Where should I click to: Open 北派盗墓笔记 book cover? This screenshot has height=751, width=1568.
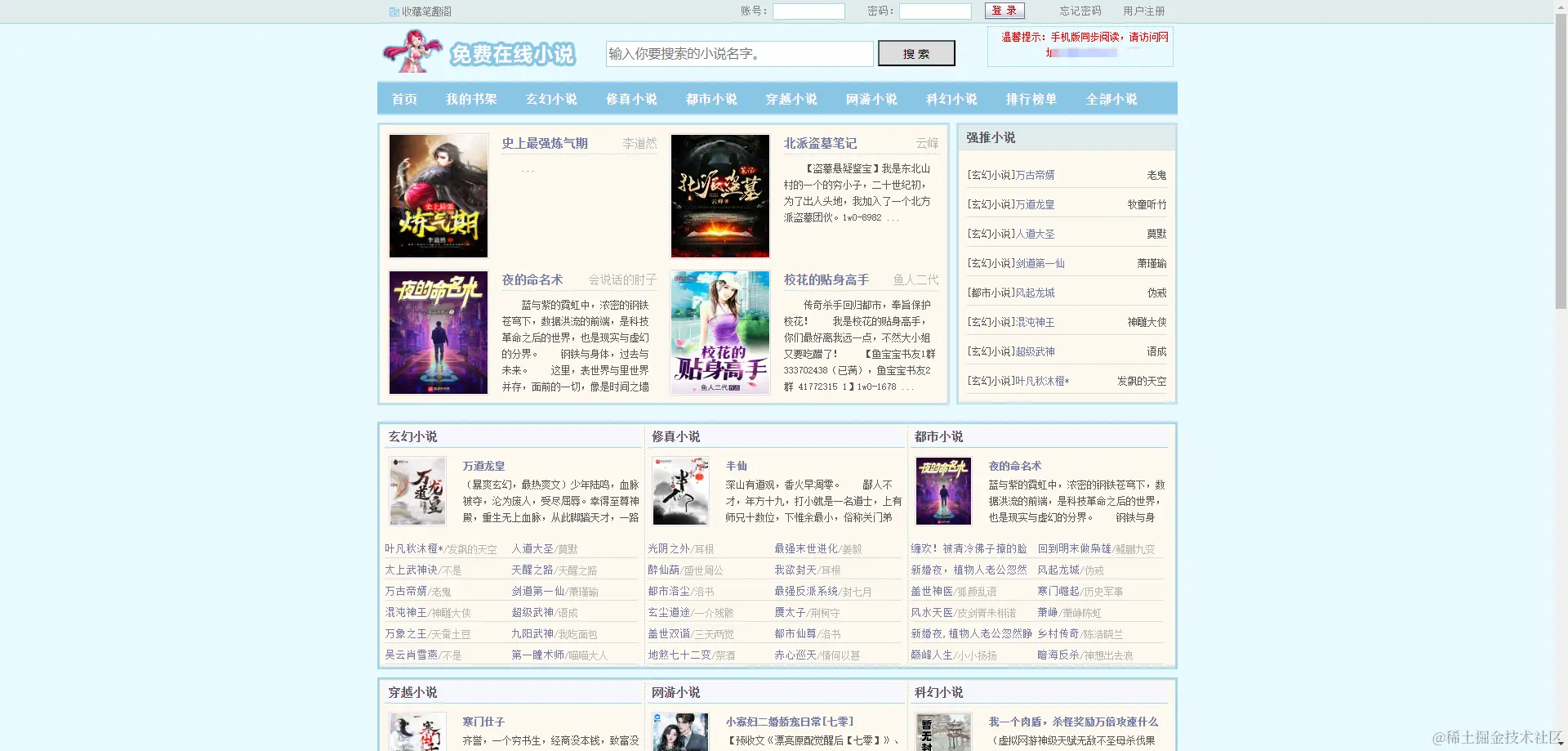720,196
